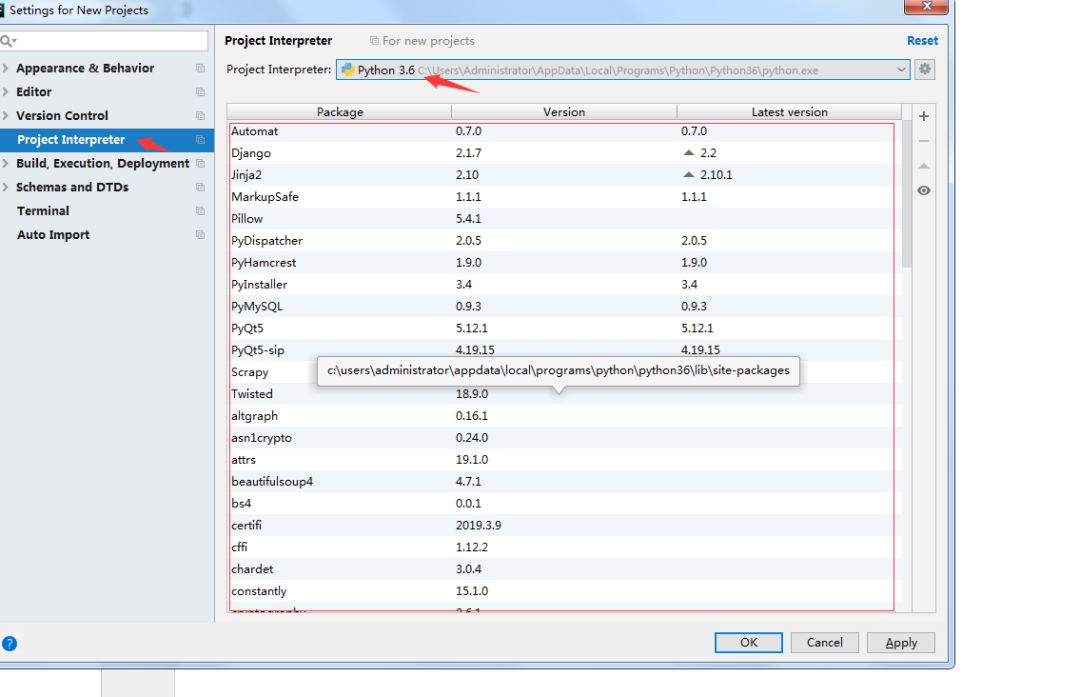Click the gear icon next to interpreter dropdown

click(924, 70)
